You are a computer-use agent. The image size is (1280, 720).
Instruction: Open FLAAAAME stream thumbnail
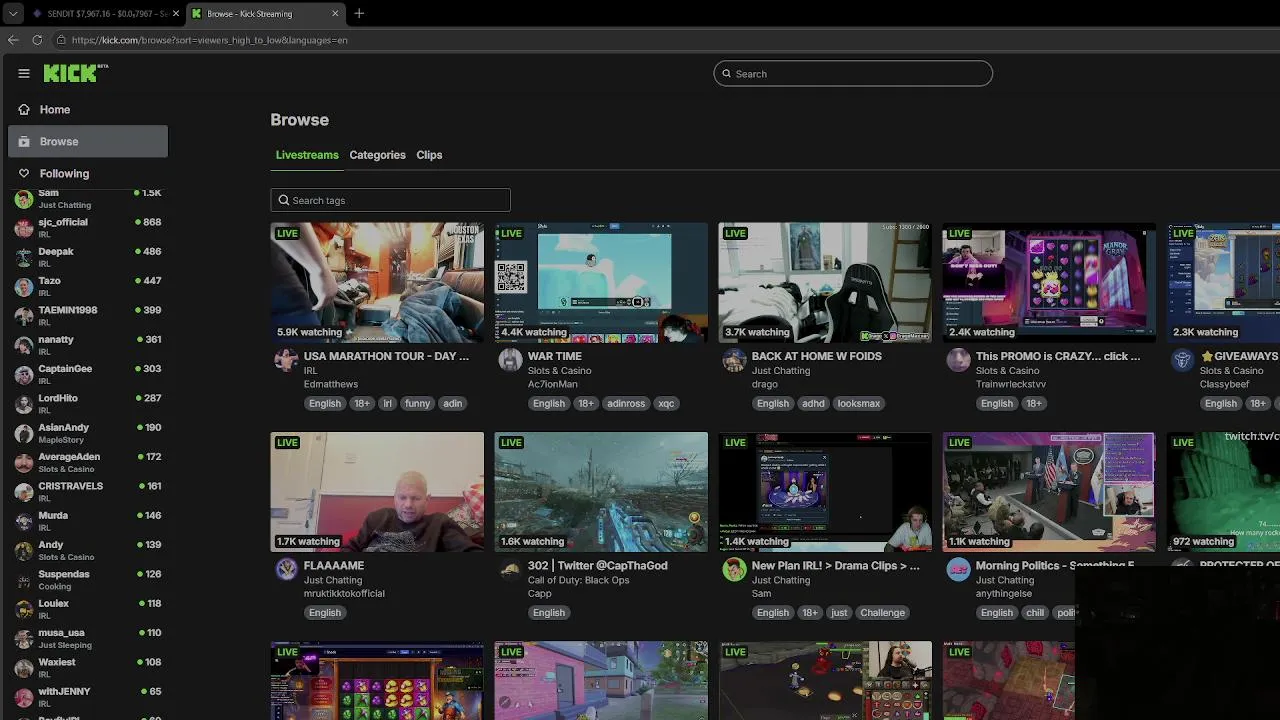tap(377, 492)
